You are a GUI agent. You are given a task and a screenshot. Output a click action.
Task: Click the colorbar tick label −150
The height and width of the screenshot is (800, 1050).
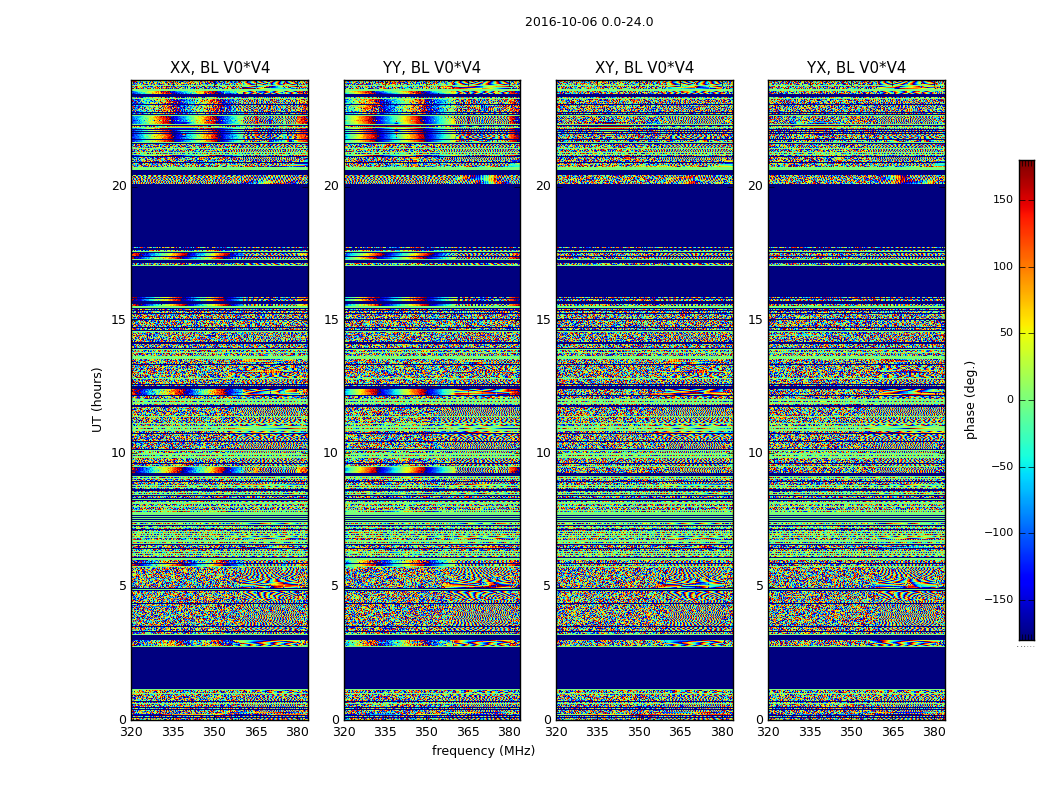click(x=998, y=599)
